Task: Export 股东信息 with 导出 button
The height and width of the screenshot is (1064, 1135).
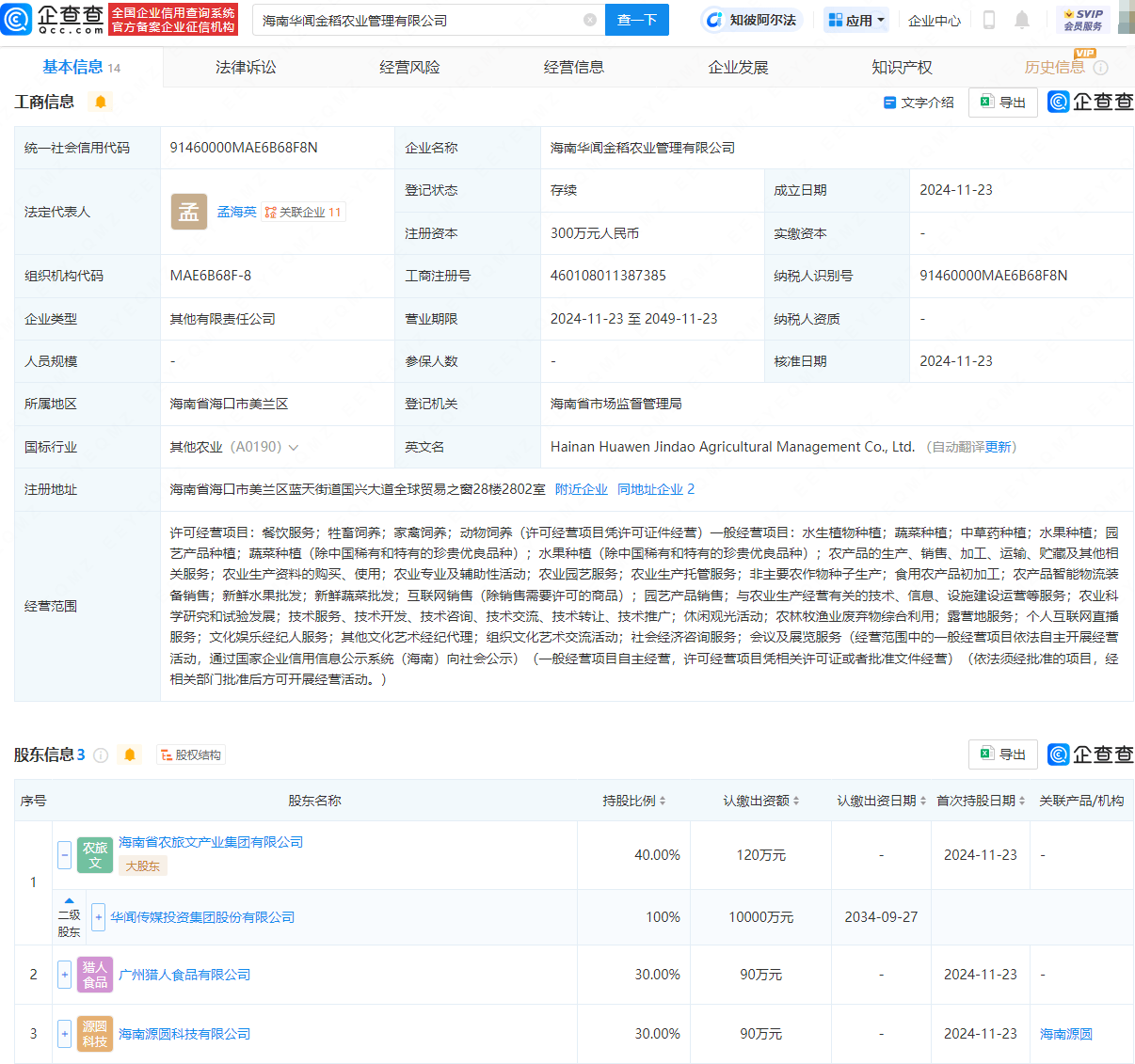Action: 1003,754
